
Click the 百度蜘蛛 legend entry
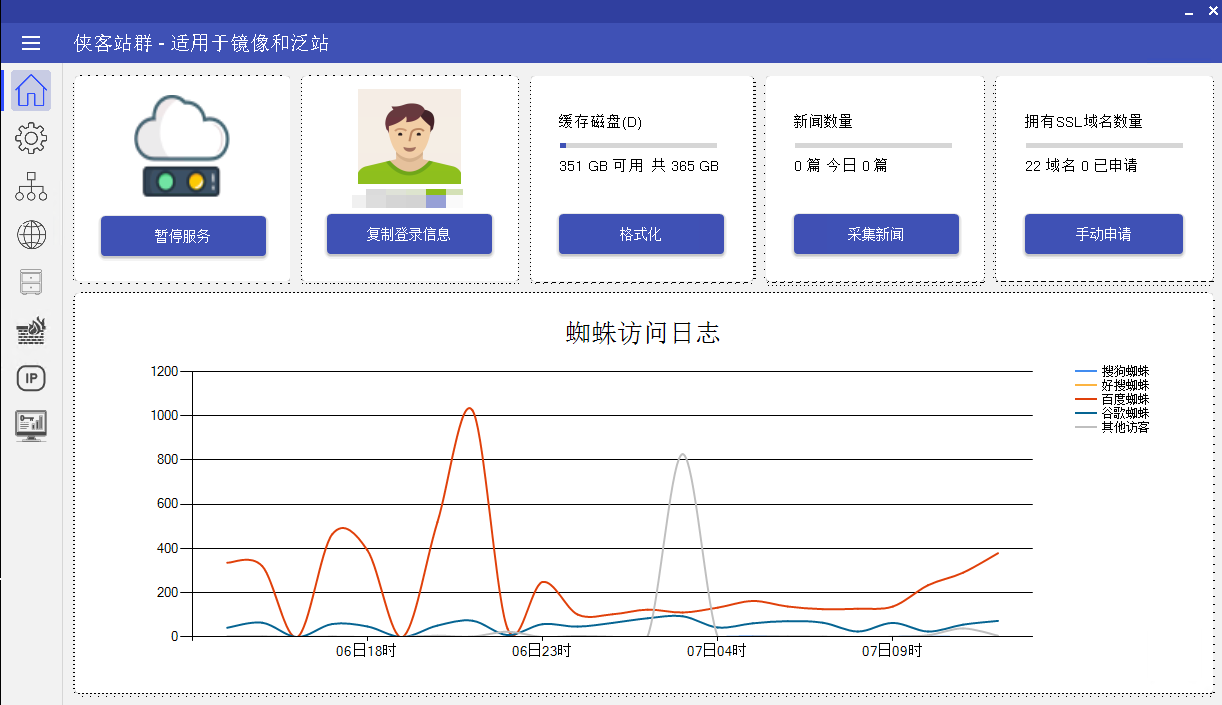(1112, 399)
